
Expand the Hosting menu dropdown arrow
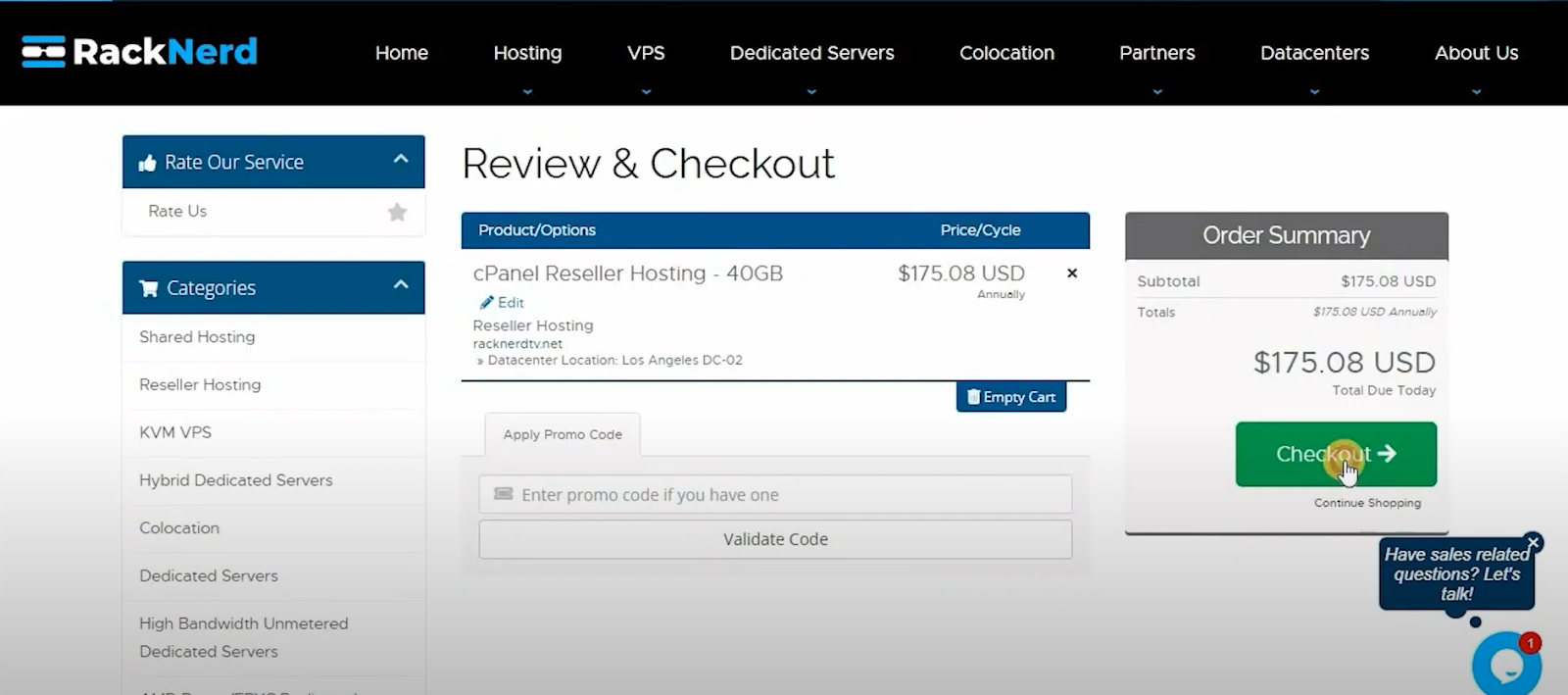(527, 91)
